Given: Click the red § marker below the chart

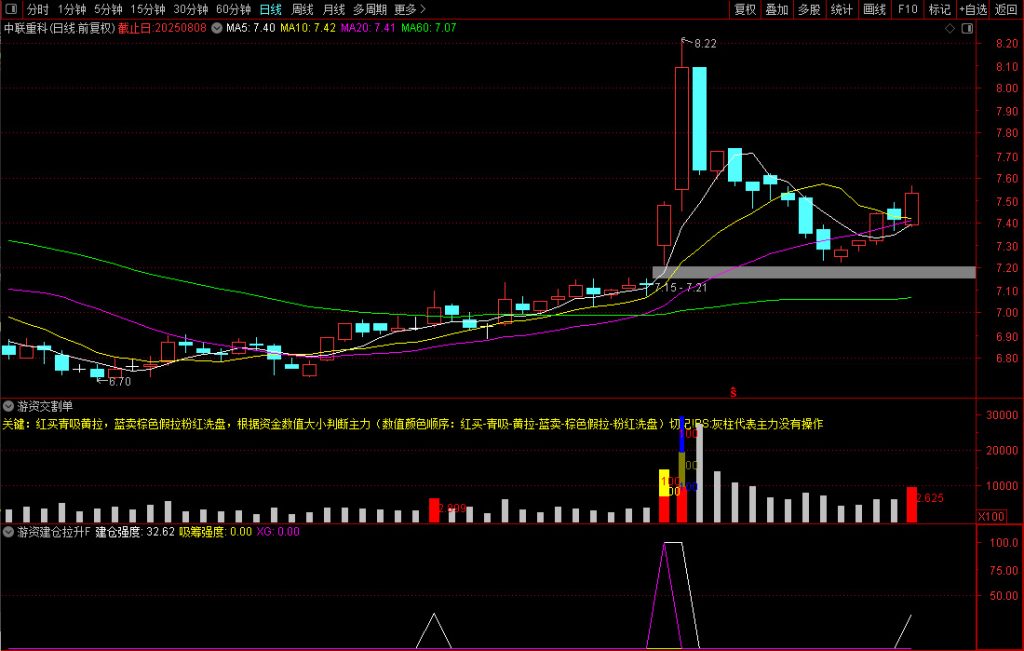Looking at the screenshot, I should [733, 390].
